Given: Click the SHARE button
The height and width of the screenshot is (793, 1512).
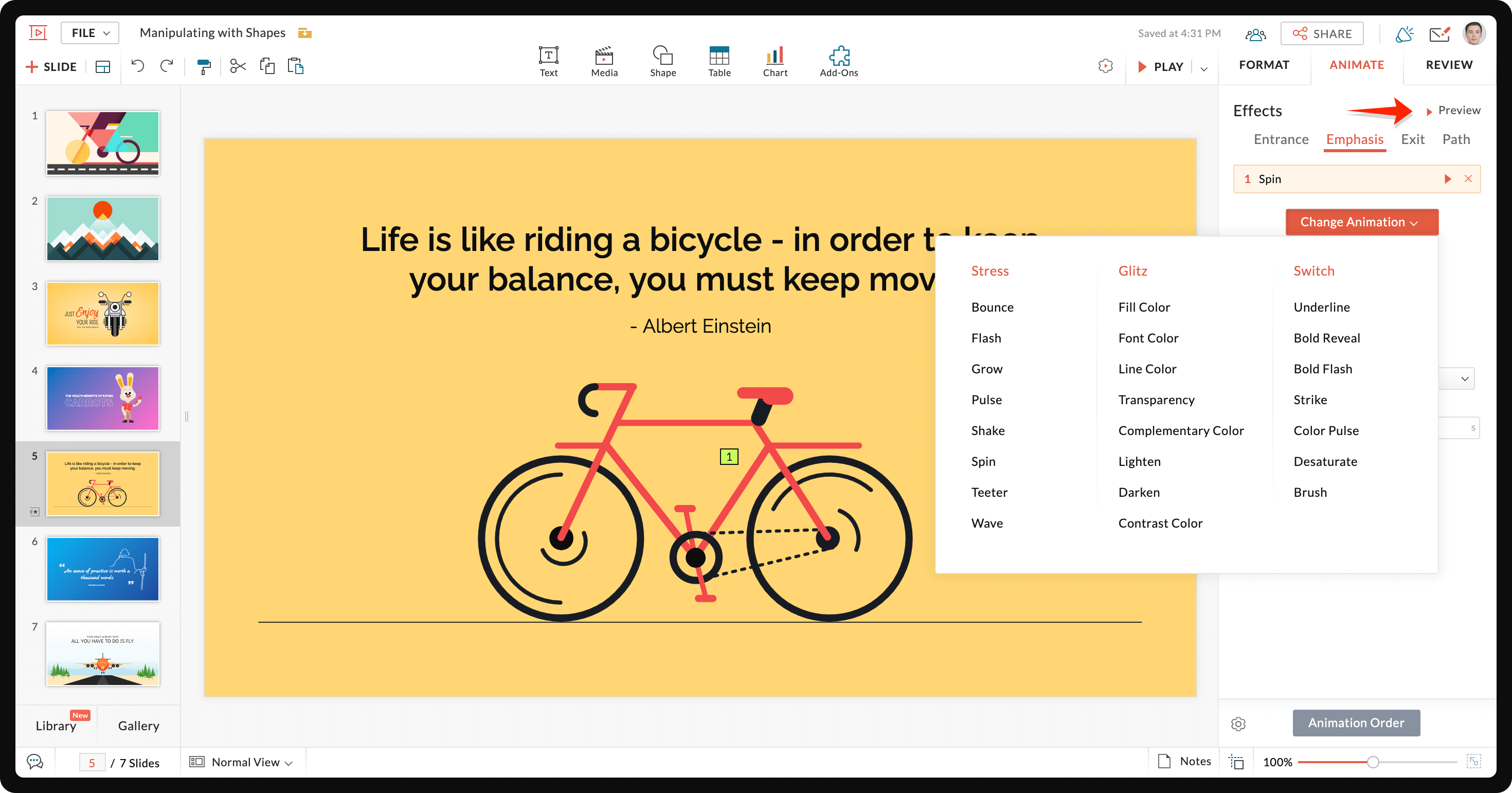Looking at the screenshot, I should (1321, 34).
